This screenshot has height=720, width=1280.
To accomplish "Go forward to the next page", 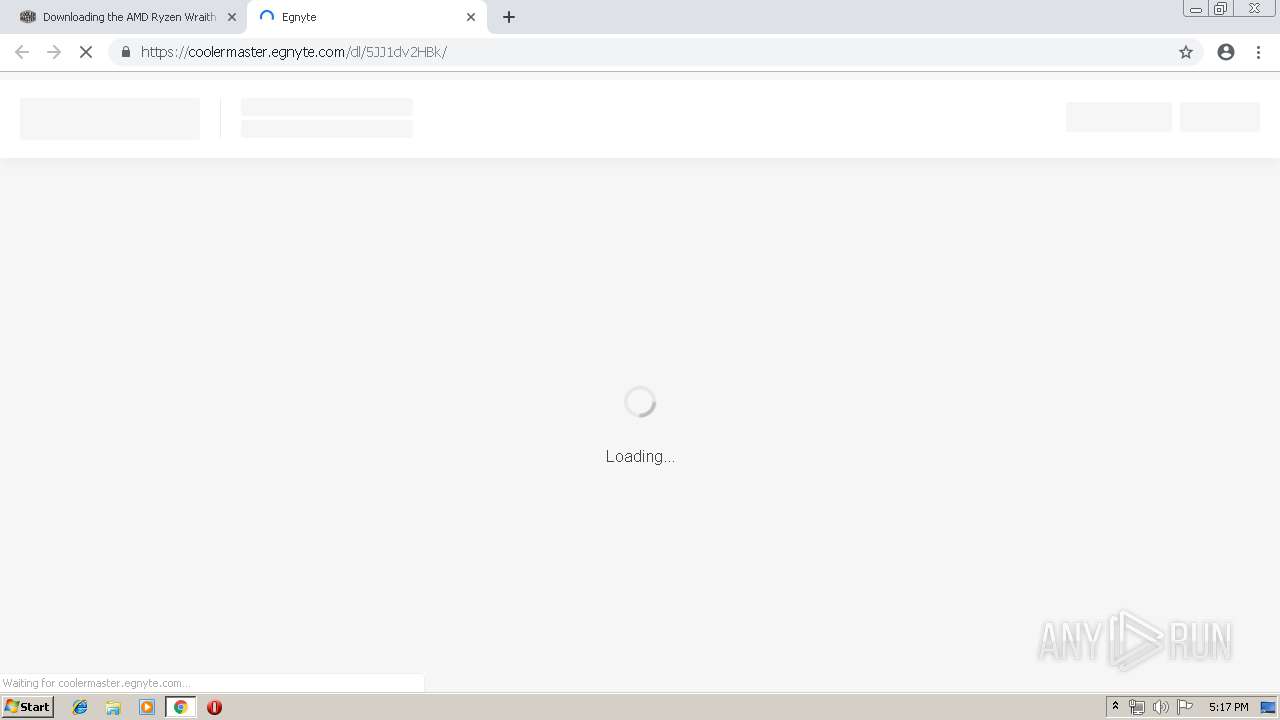I will tap(54, 52).
